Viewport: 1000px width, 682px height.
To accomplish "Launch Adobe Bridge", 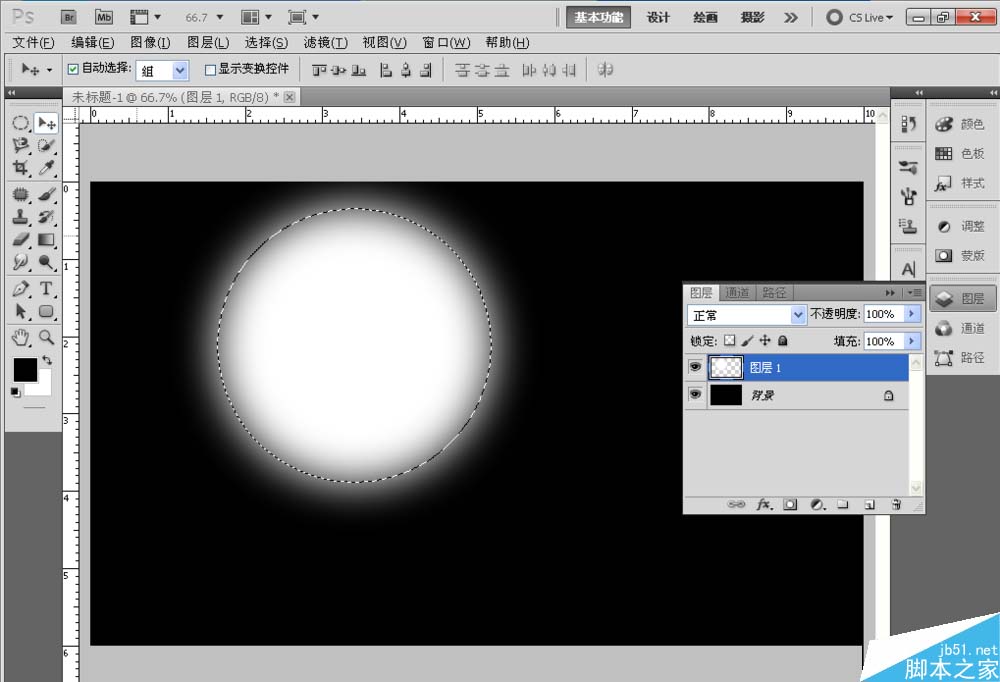I will (69, 17).
